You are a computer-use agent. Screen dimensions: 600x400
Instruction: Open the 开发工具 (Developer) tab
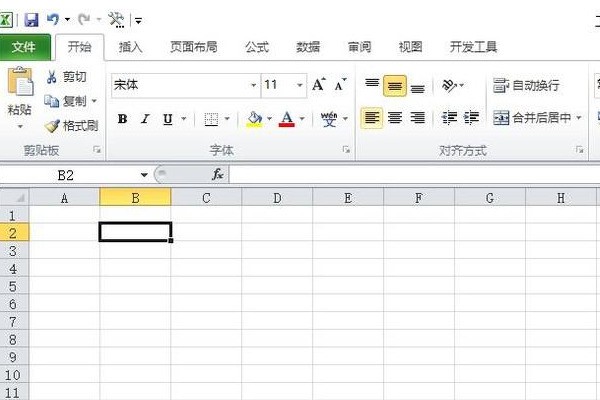pos(473,47)
